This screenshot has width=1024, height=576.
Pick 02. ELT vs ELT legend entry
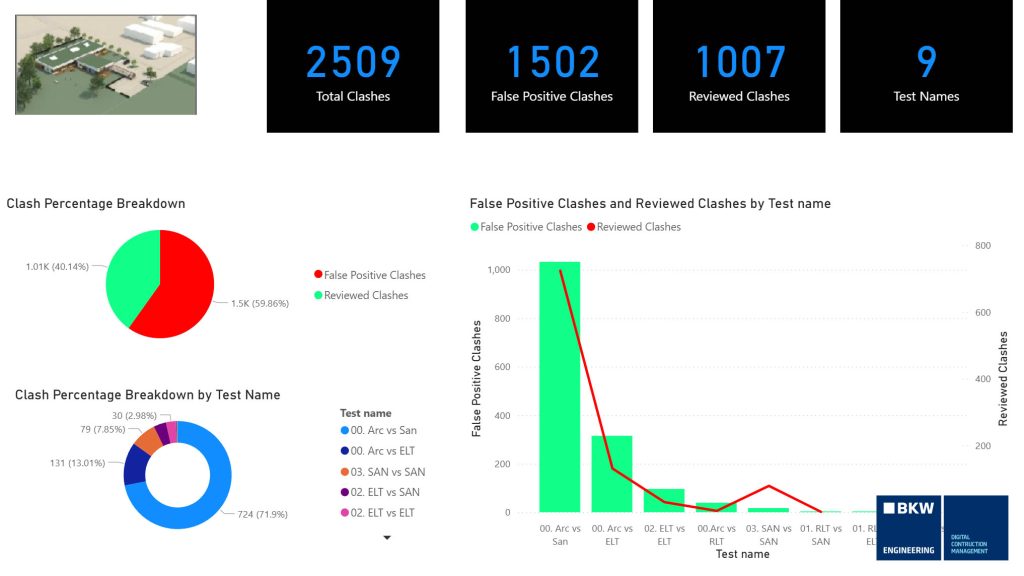[380, 512]
